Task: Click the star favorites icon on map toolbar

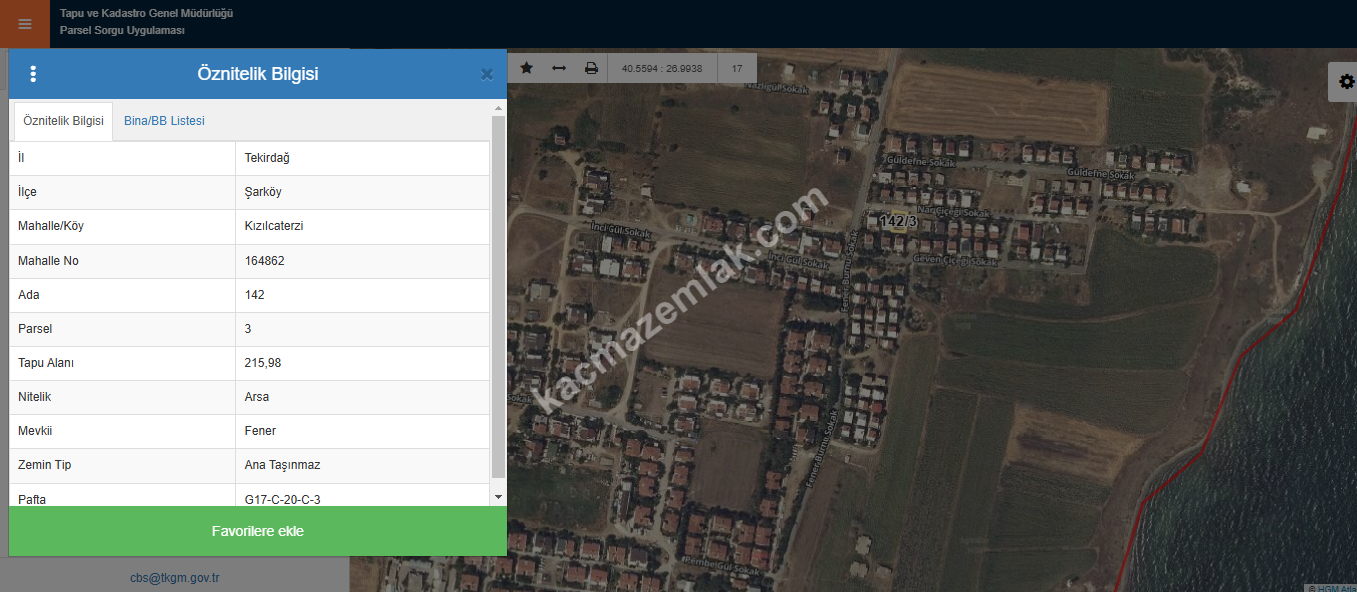Action: pyautogui.click(x=527, y=68)
